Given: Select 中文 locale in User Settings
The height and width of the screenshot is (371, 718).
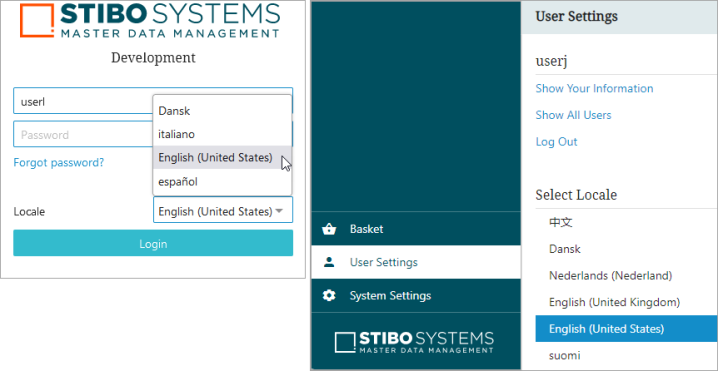Looking at the screenshot, I should pos(626,223).
